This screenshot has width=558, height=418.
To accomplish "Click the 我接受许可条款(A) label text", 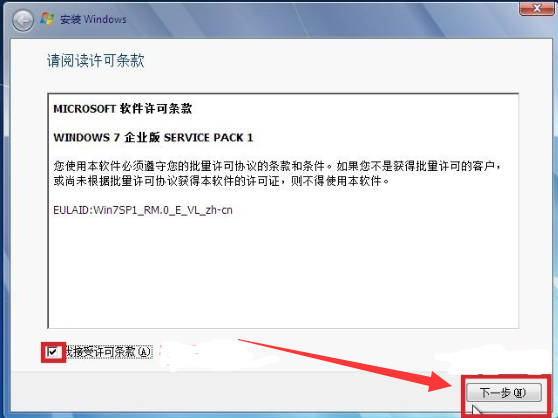I will [x=108, y=352].
